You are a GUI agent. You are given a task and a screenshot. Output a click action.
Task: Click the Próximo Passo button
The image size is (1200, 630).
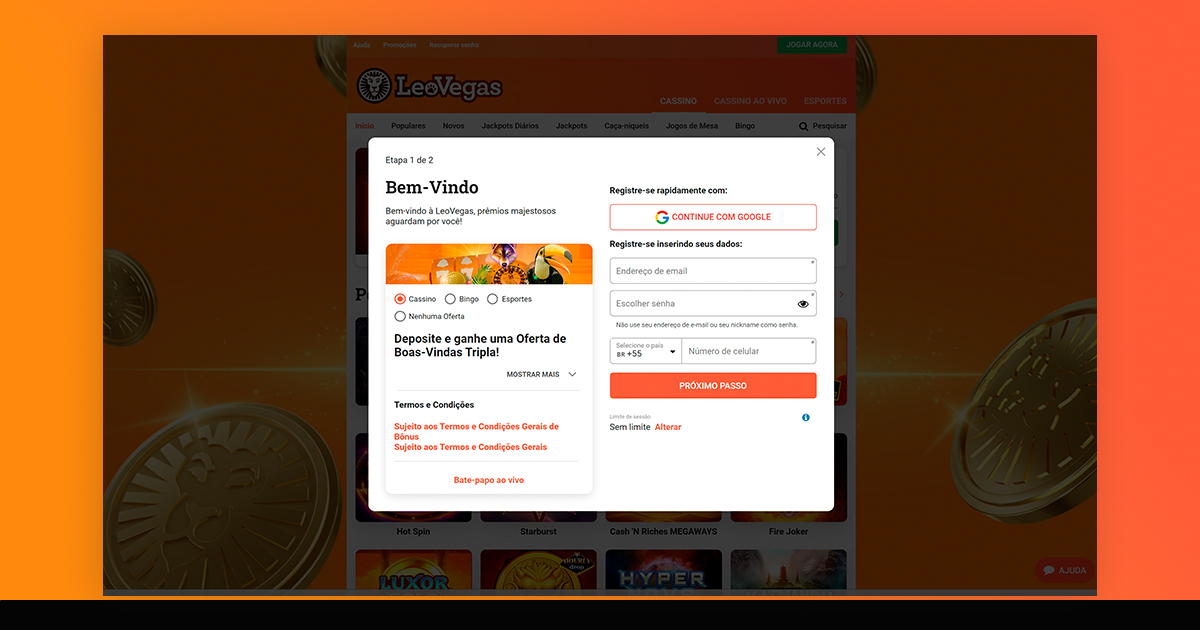(713, 386)
